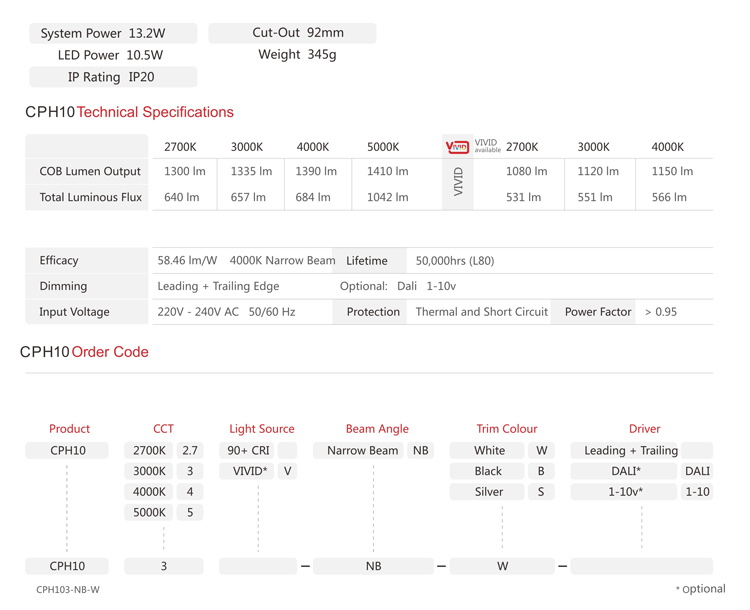Select the 50/60 Hz frequency value
The image size is (750, 610).
tap(272, 312)
